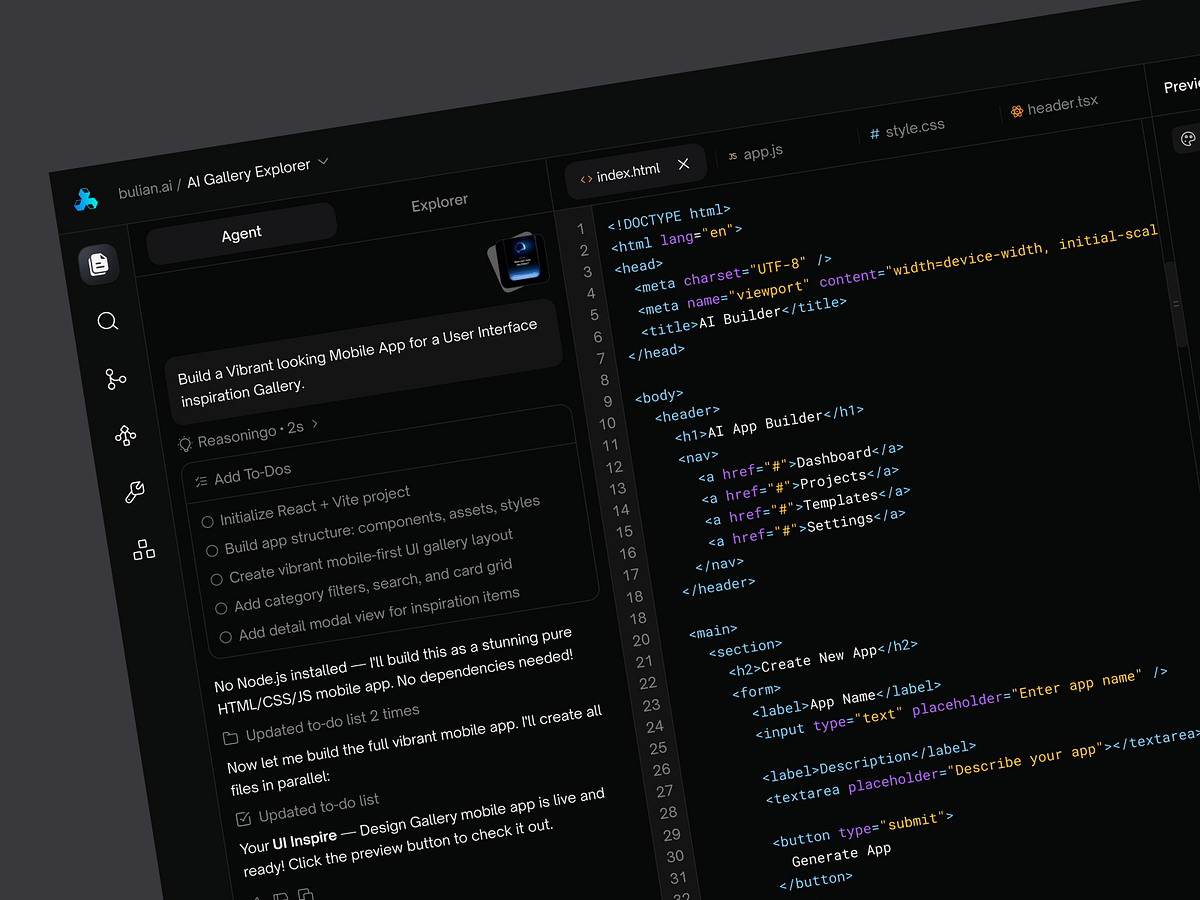Open the style.css editor tab
The image size is (1200, 900).
907,129
